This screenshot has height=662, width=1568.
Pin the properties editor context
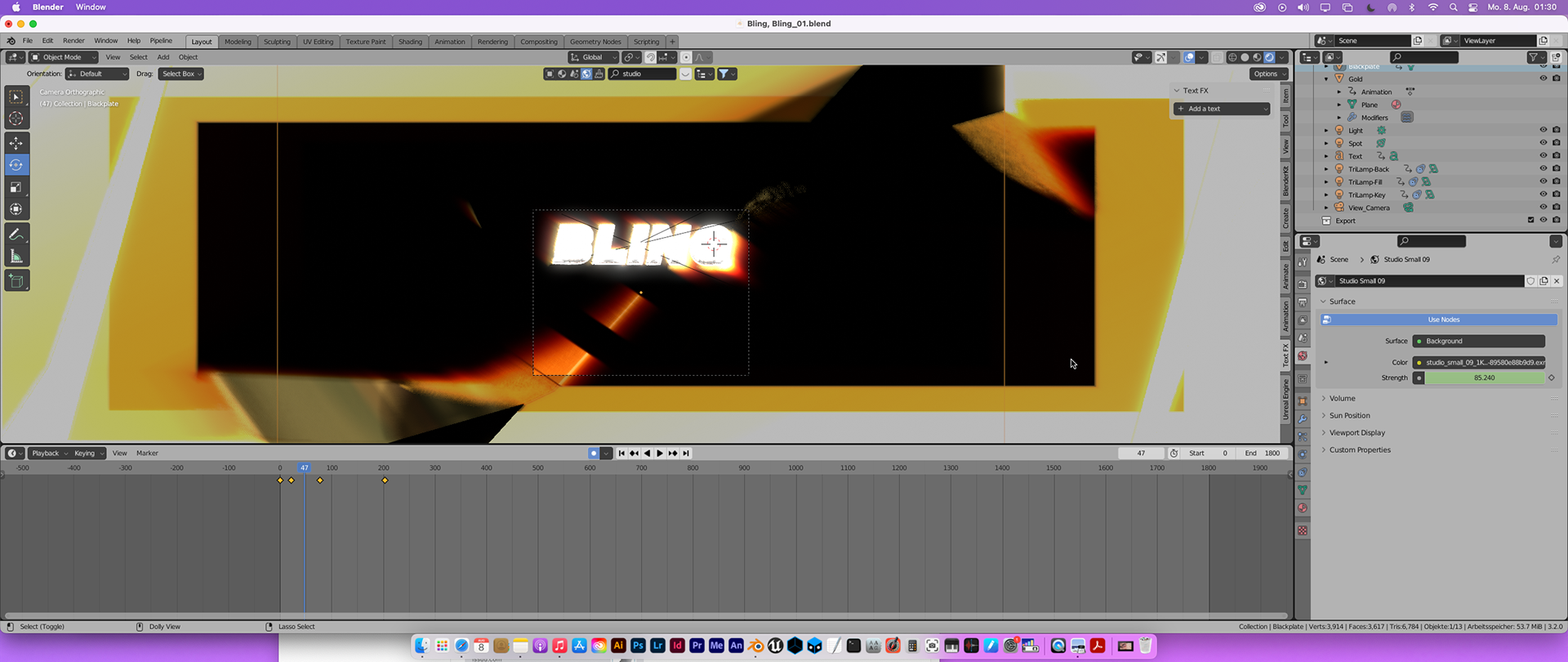point(1556,260)
